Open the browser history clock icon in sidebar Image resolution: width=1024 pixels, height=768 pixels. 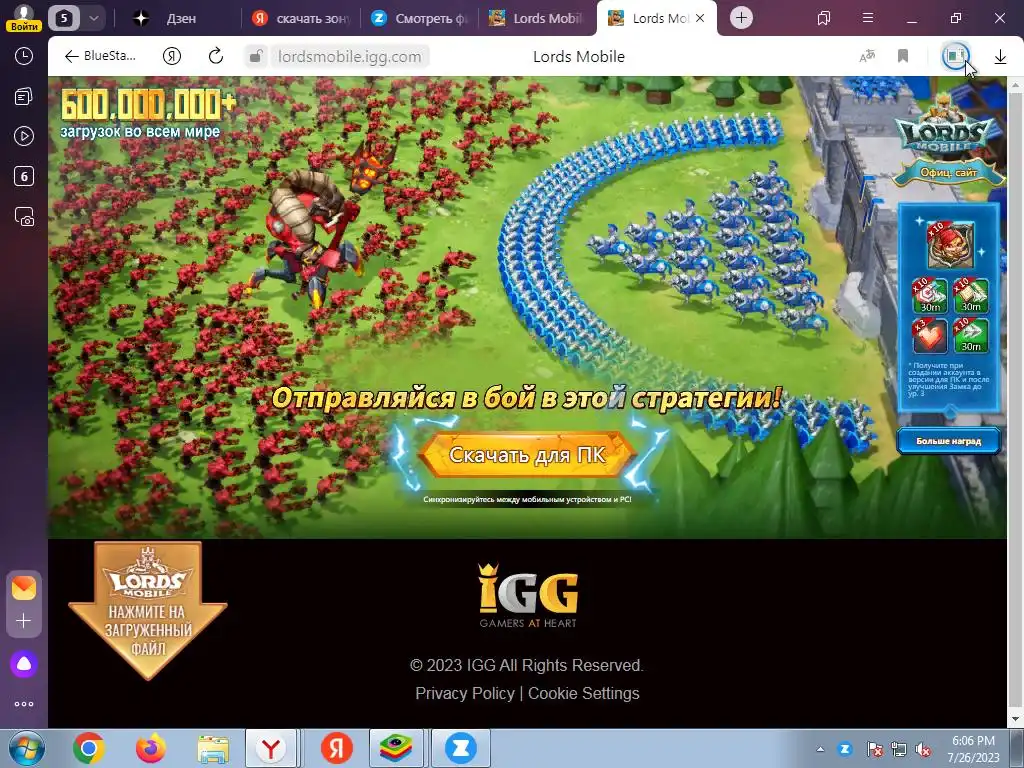point(24,56)
